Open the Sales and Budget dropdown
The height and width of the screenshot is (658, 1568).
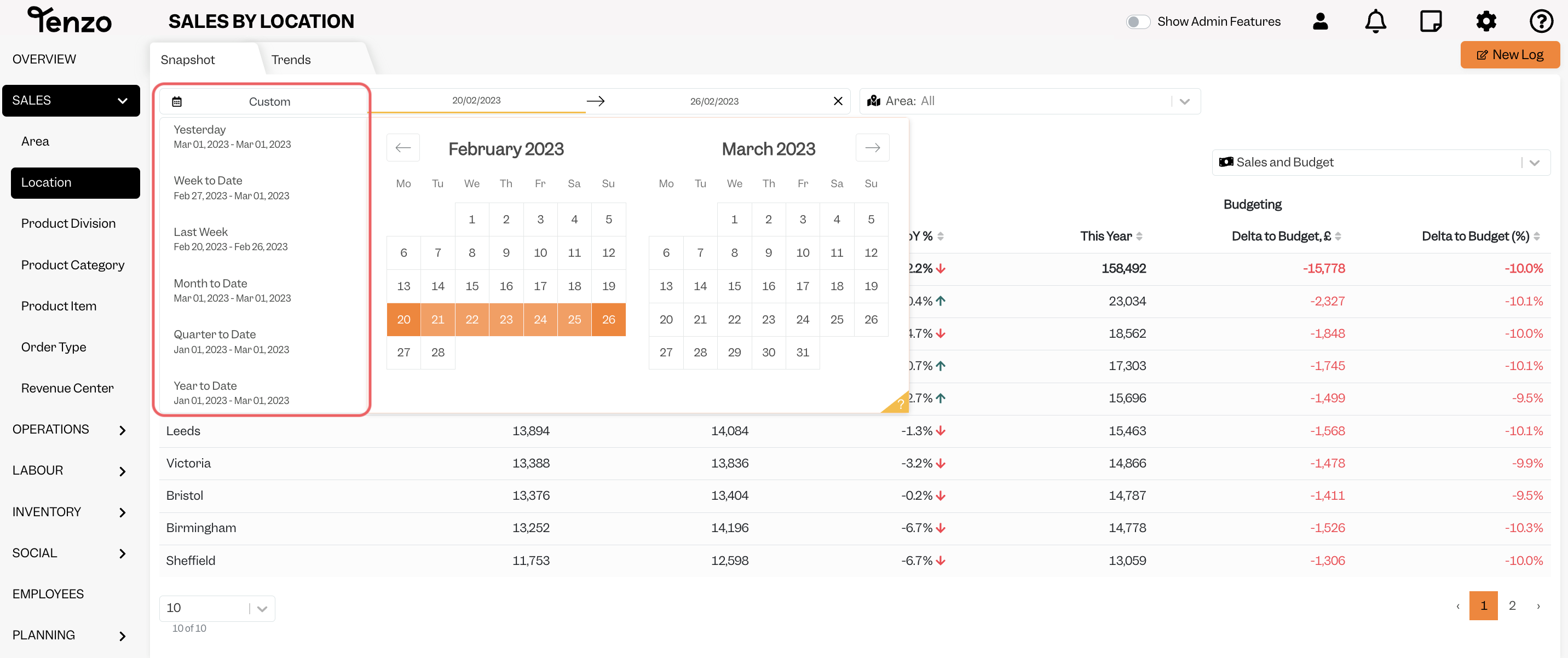pos(1381,163)
